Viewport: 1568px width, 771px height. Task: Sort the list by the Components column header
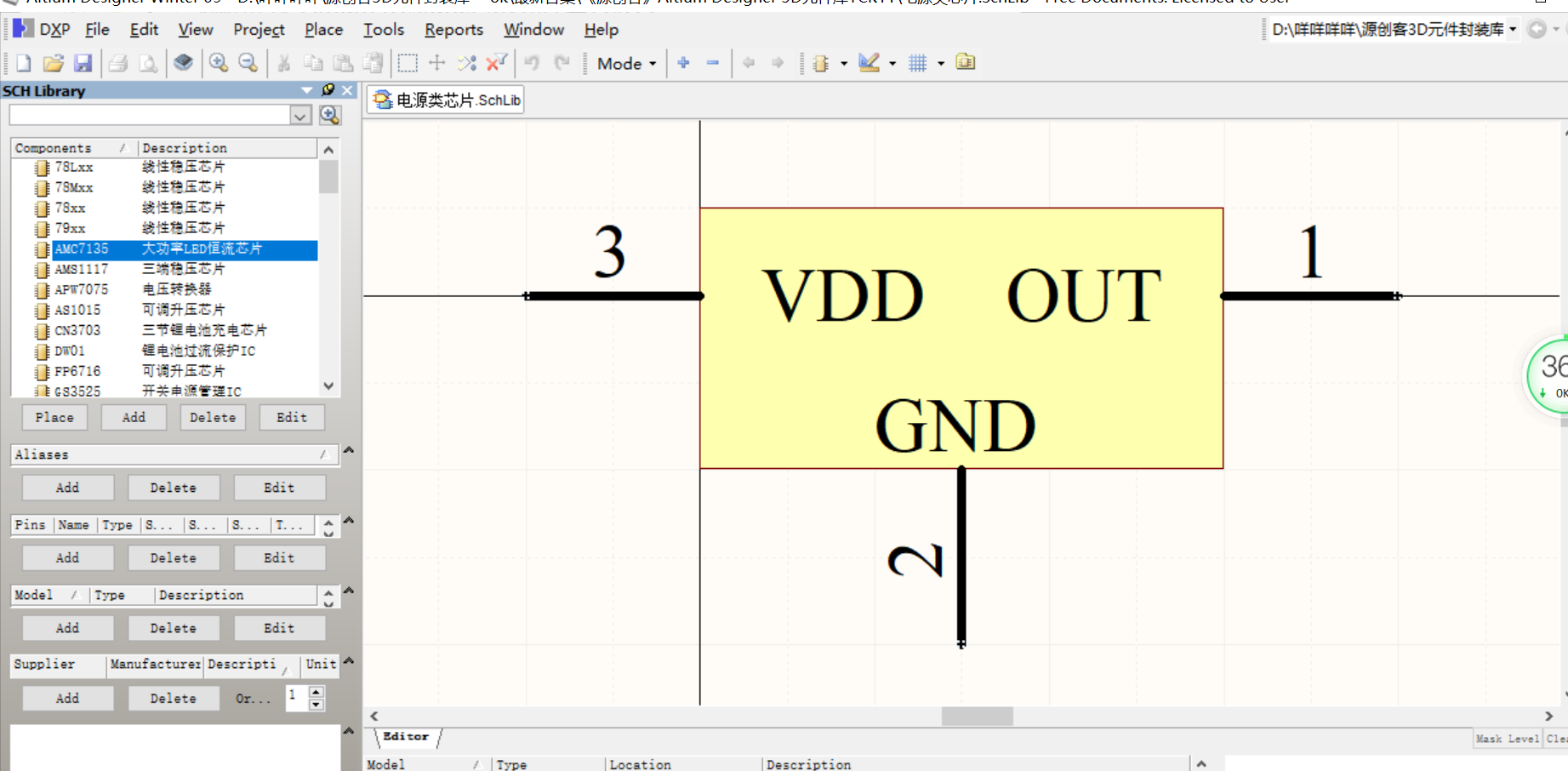[73, 148]
